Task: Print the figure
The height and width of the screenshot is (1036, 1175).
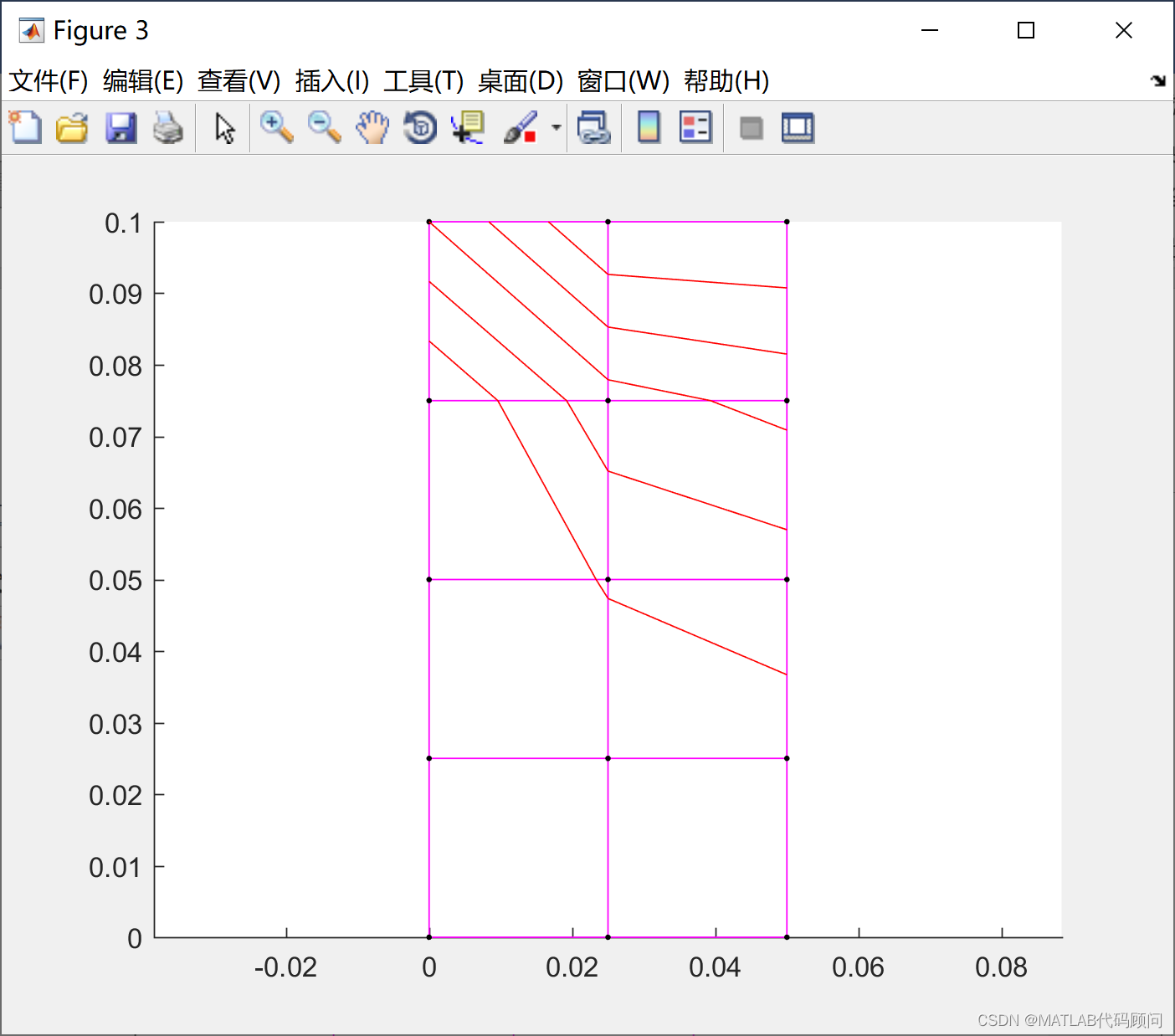Action: 169,127
